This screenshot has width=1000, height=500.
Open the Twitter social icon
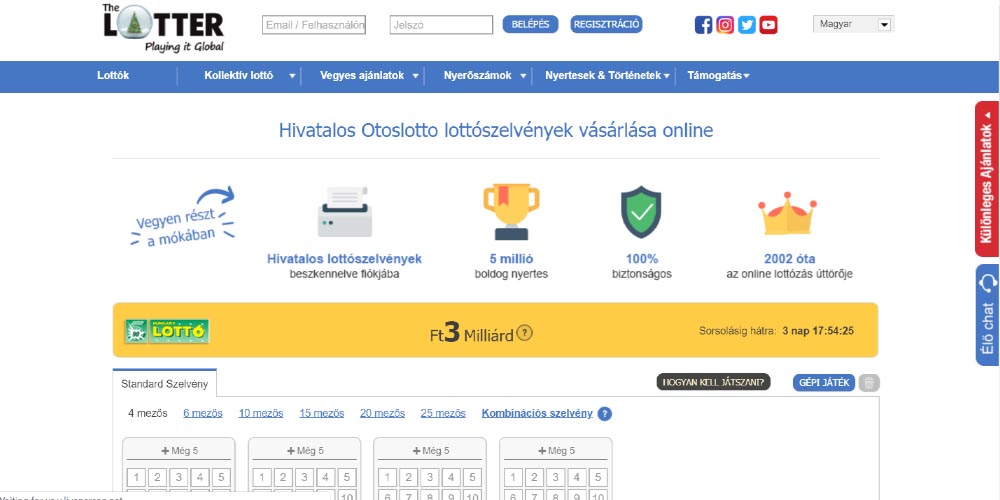point(747,25)
